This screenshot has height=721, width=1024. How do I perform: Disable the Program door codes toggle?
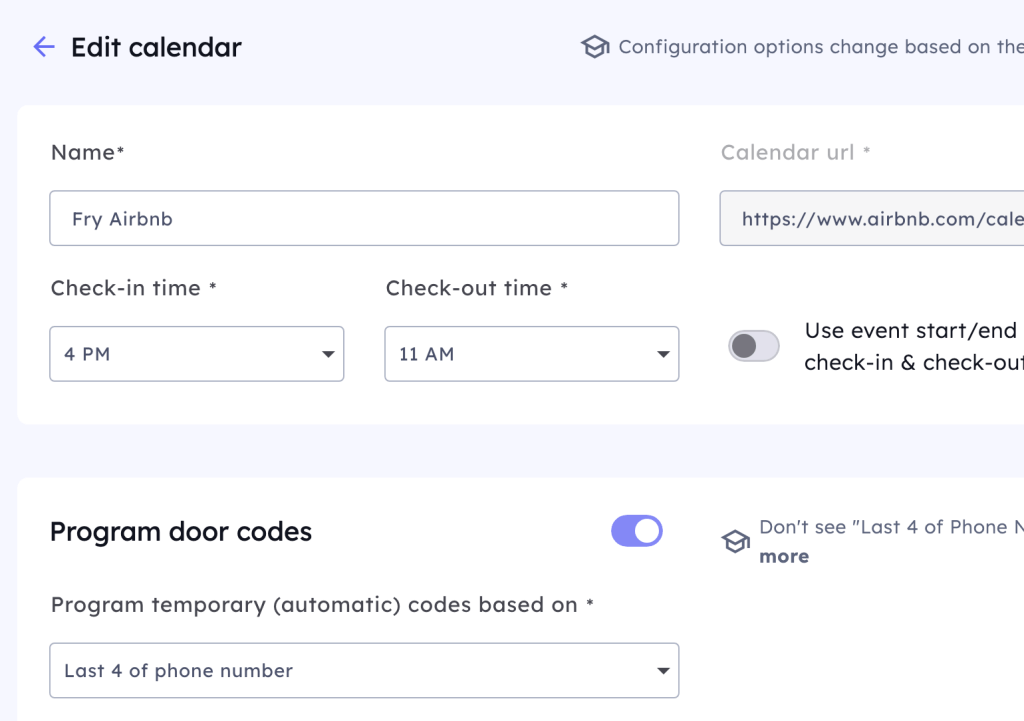pos(637,531)
